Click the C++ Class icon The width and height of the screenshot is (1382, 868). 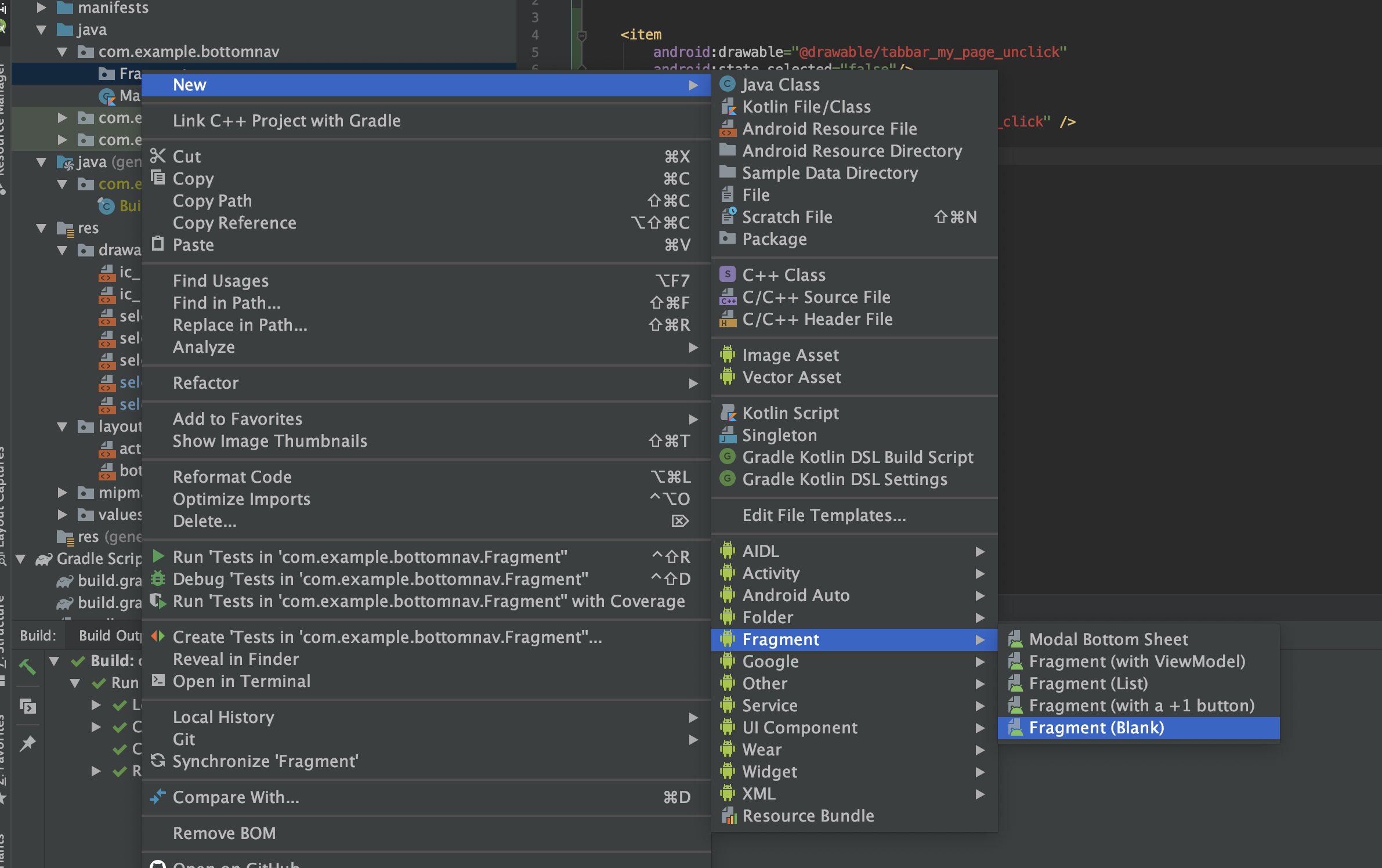click(728, 274)
